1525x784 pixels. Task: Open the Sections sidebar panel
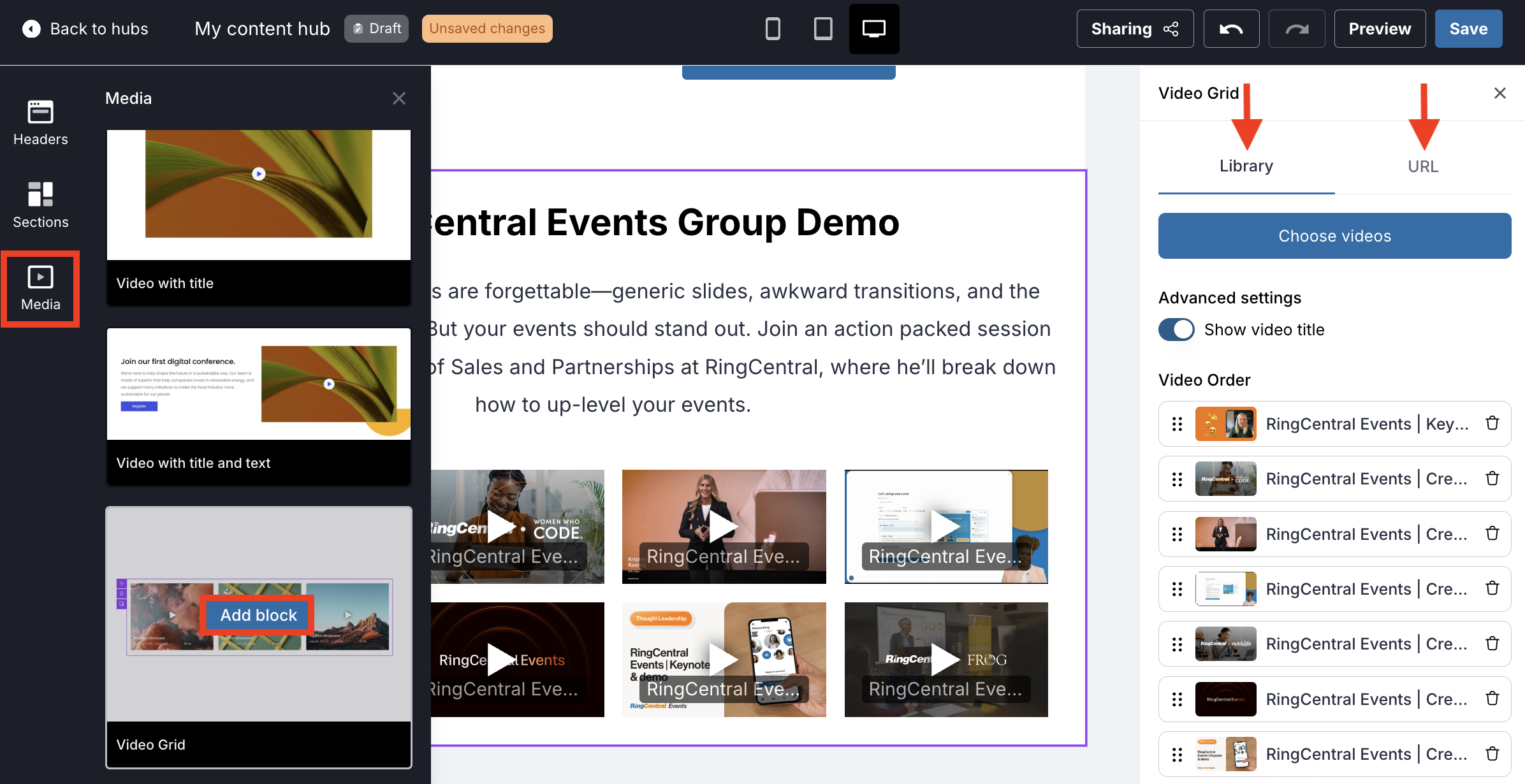(x=40, y=205)
